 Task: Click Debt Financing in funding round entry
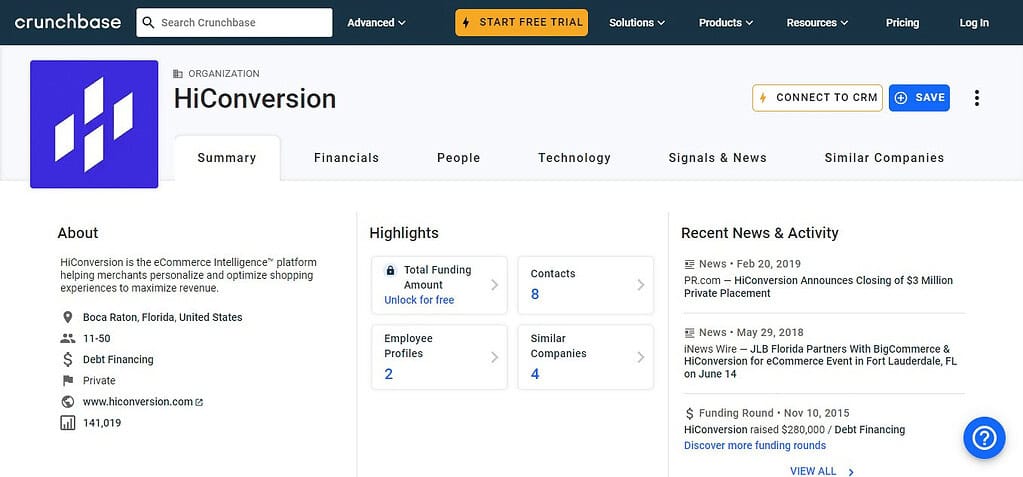(x=870, y=430)
